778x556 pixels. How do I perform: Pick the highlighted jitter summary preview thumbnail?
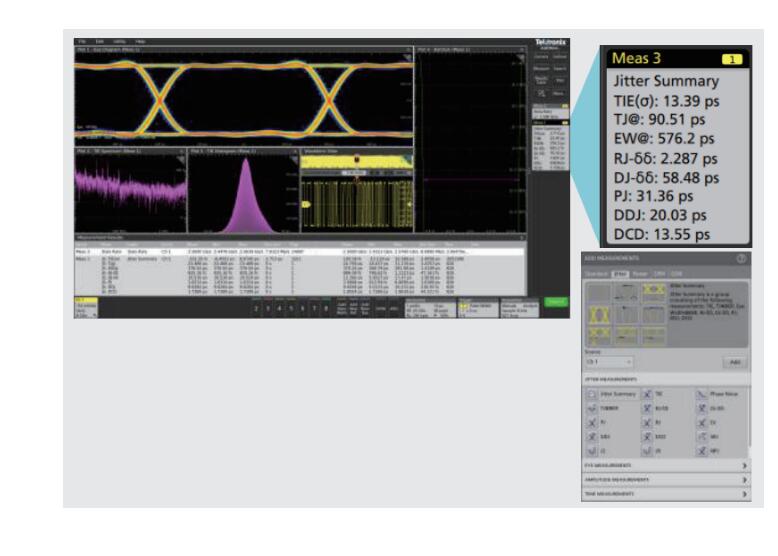653,292
